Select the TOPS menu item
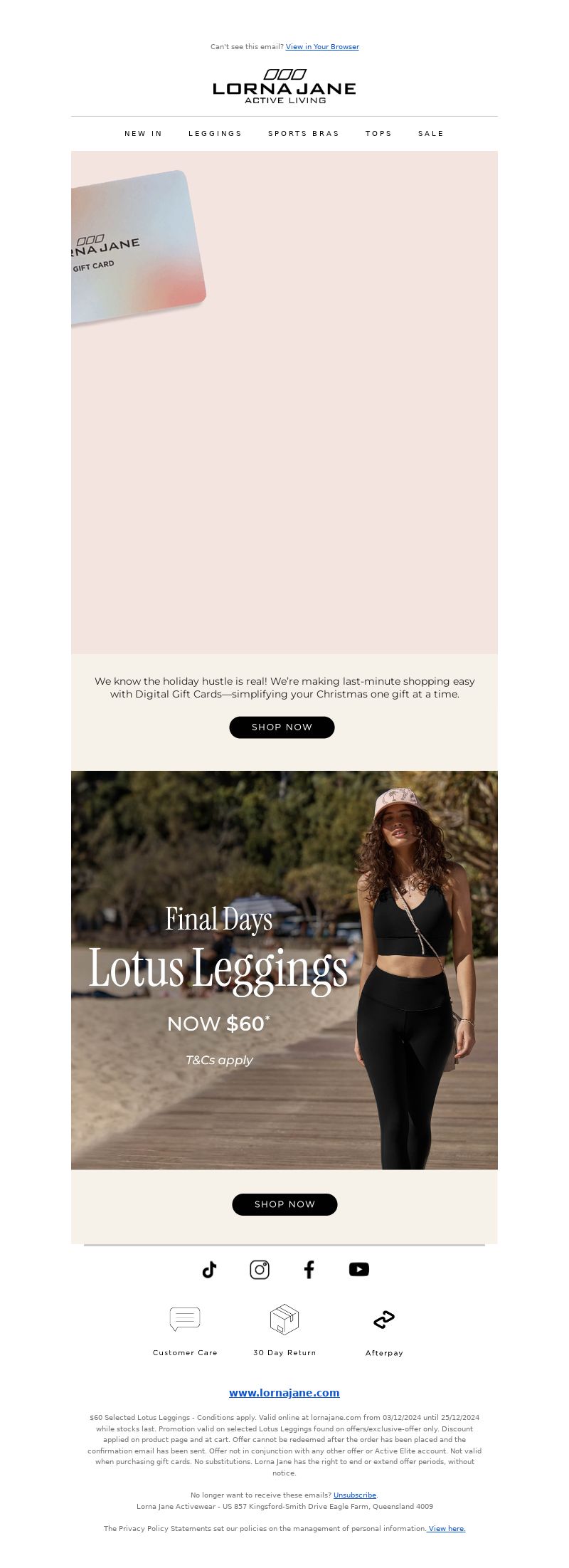This screenshot has width=569, height=1568. [x=379, y=134]
